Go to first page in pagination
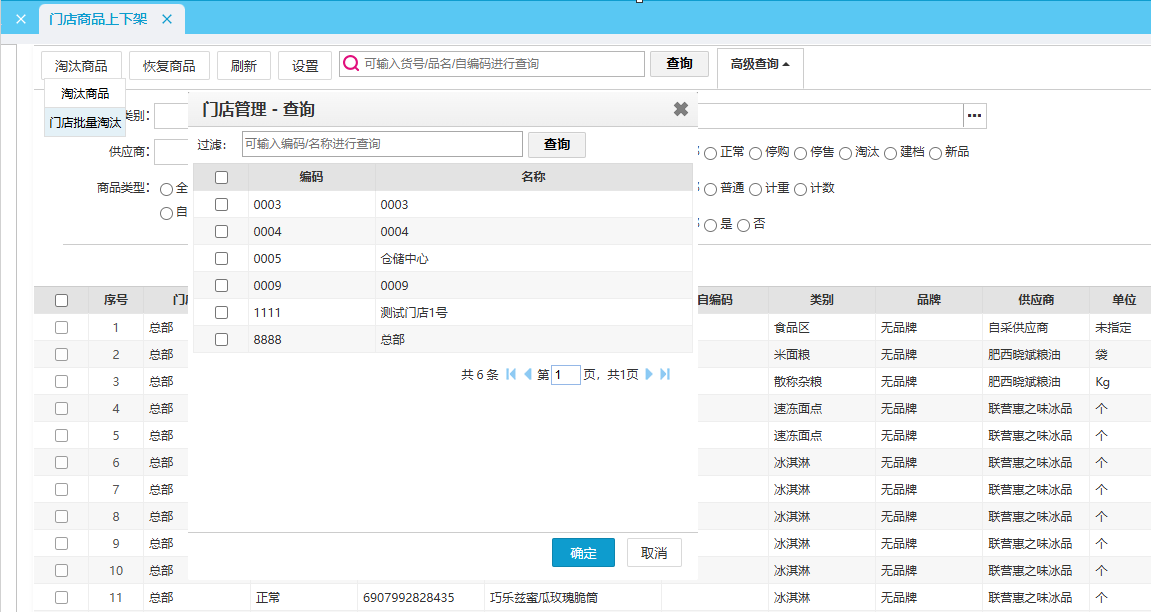The height and width of the screenshot is (612, 1151). pyautogui.click(x=511, y=374)
